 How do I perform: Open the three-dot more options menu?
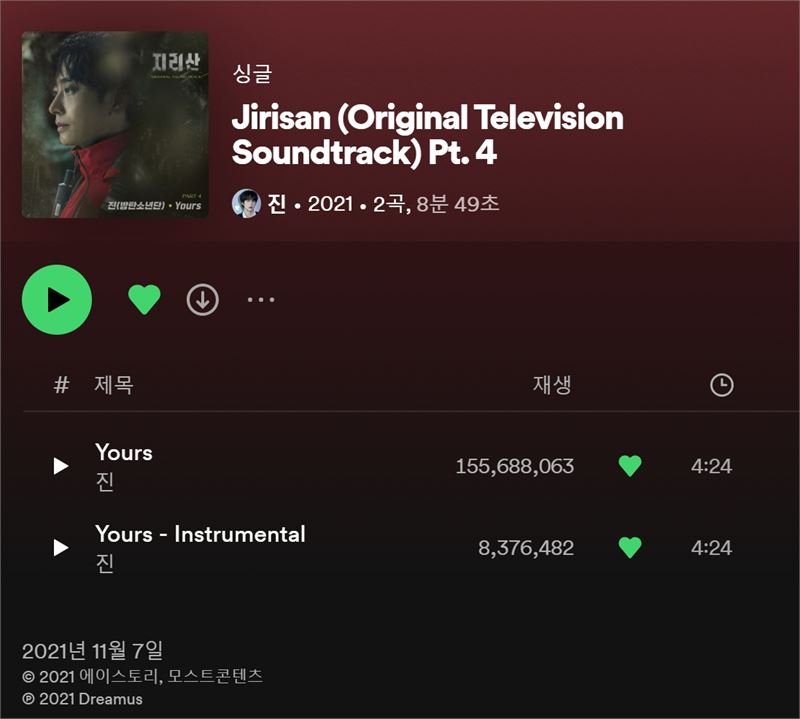coord(261,300)
